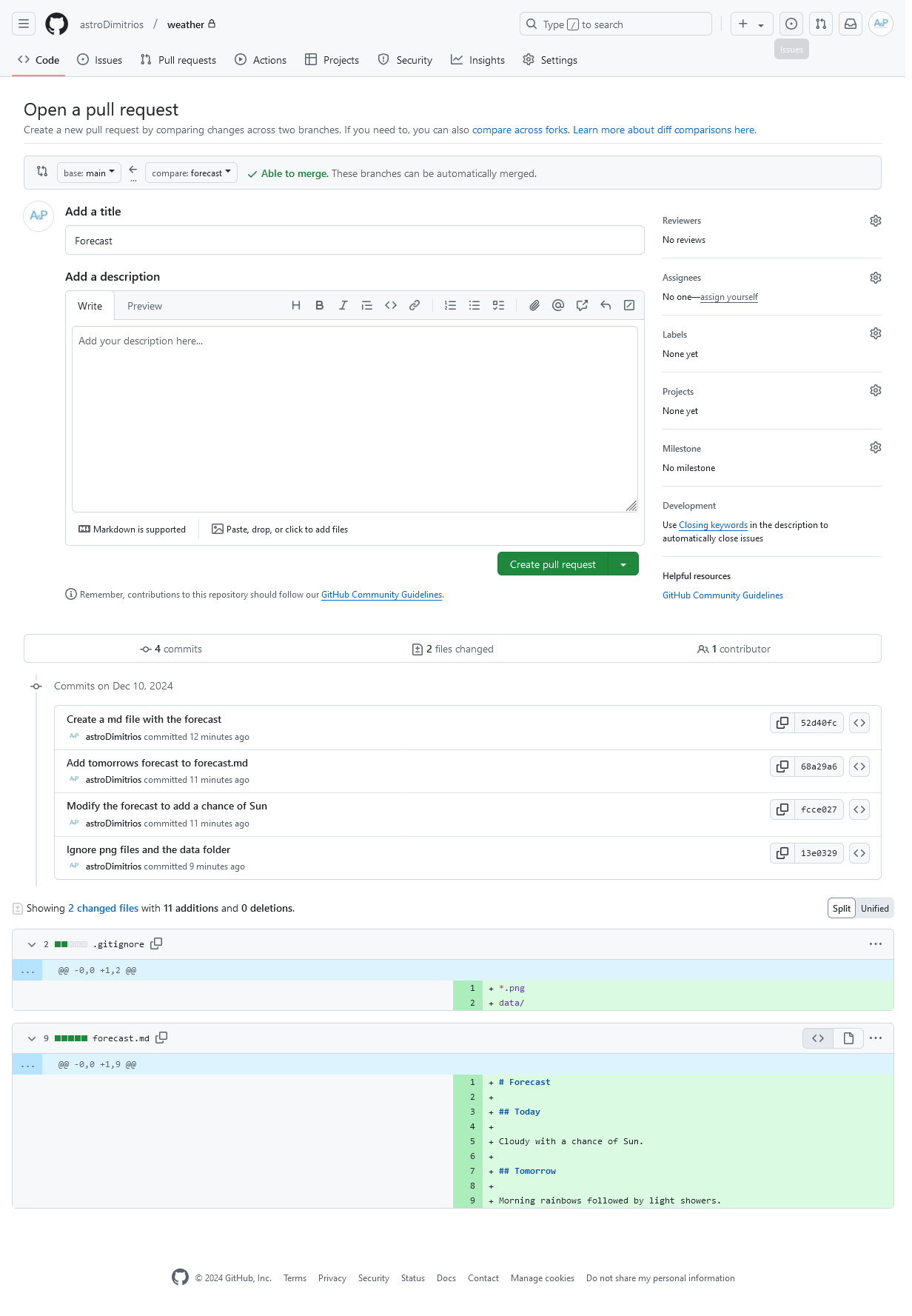Expand hidden lines in .gitignore hunk

28,970
